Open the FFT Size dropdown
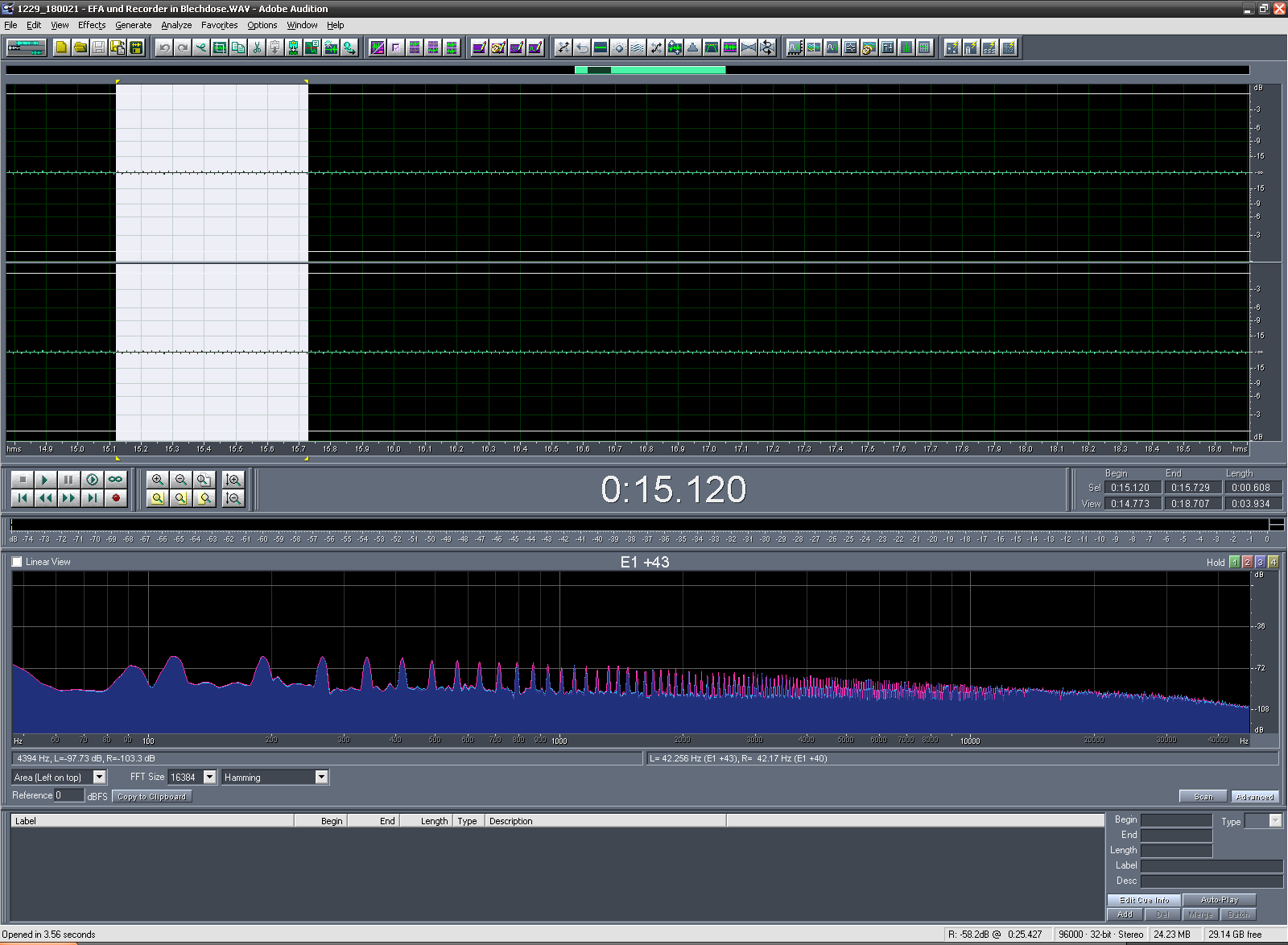This screenshot has width=1288, height=945. tap(209, 777)
